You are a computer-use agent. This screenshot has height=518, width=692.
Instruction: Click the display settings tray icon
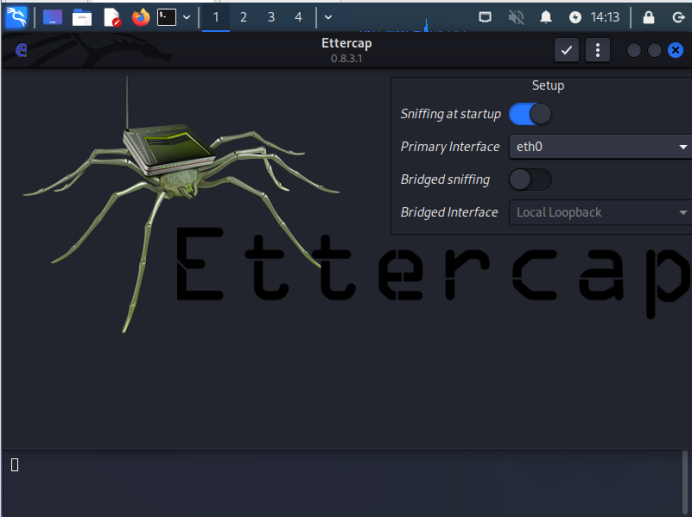point(485,17)
